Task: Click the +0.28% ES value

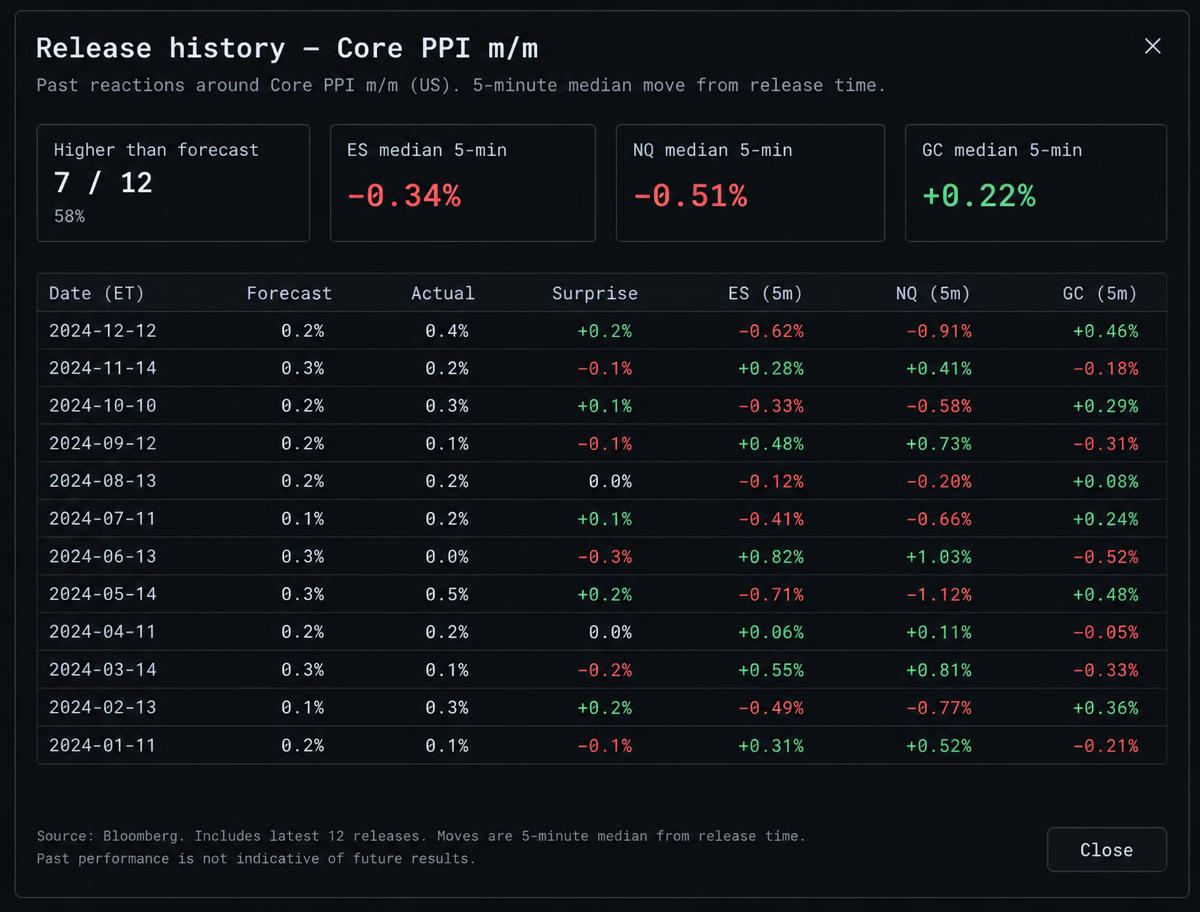Action: tap(771, 368)
